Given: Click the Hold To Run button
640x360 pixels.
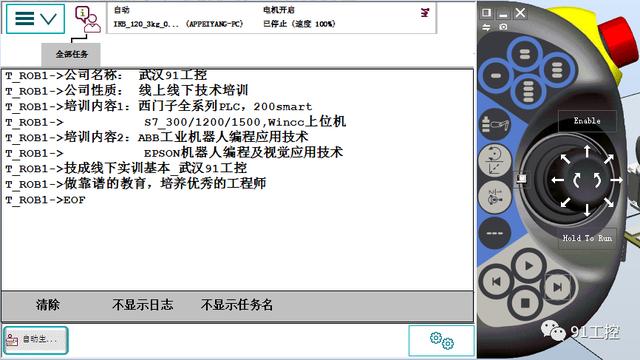Looking at the screenshot, I should tap(587, 238).
